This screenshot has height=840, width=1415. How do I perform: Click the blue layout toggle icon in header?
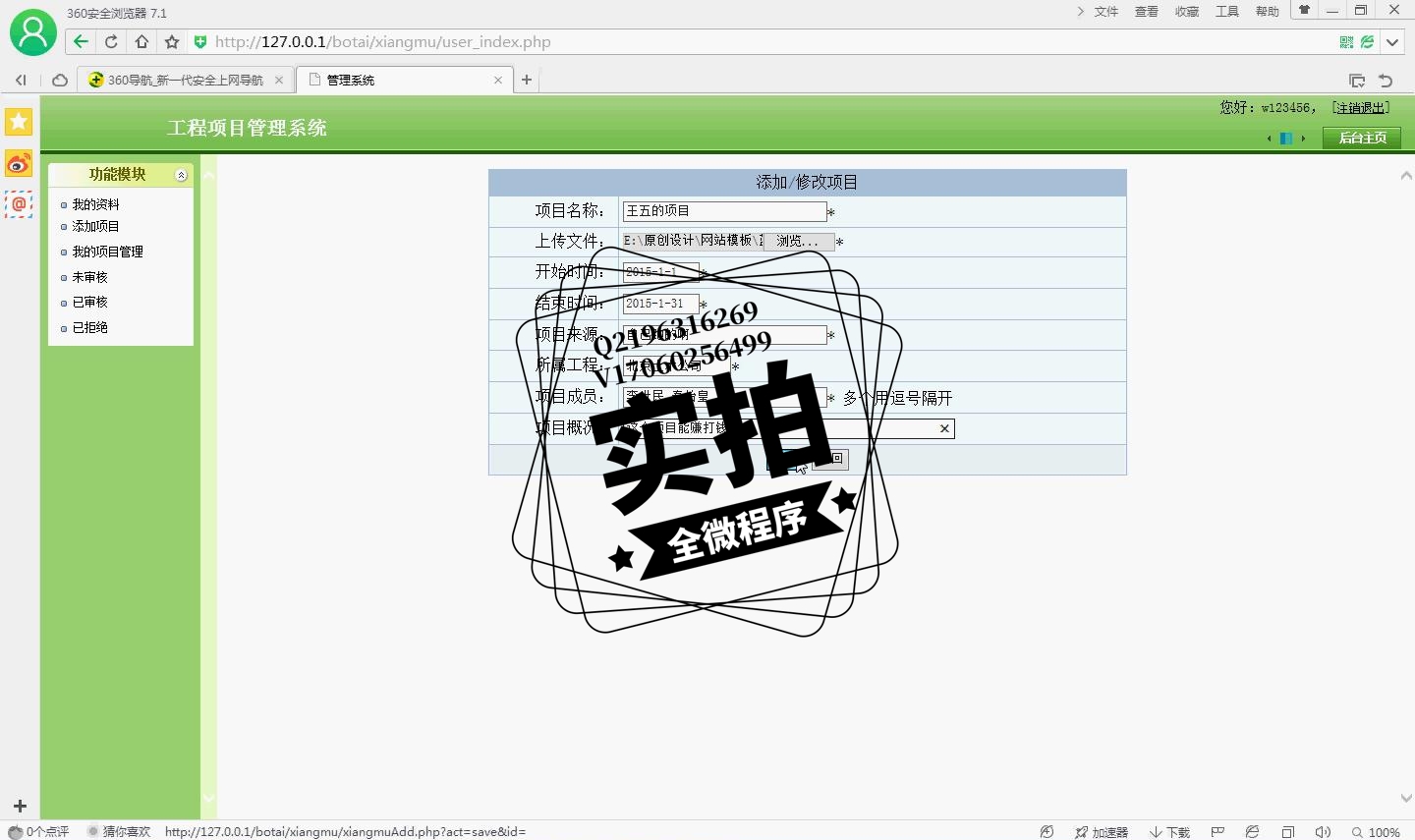pos(1286,139)
